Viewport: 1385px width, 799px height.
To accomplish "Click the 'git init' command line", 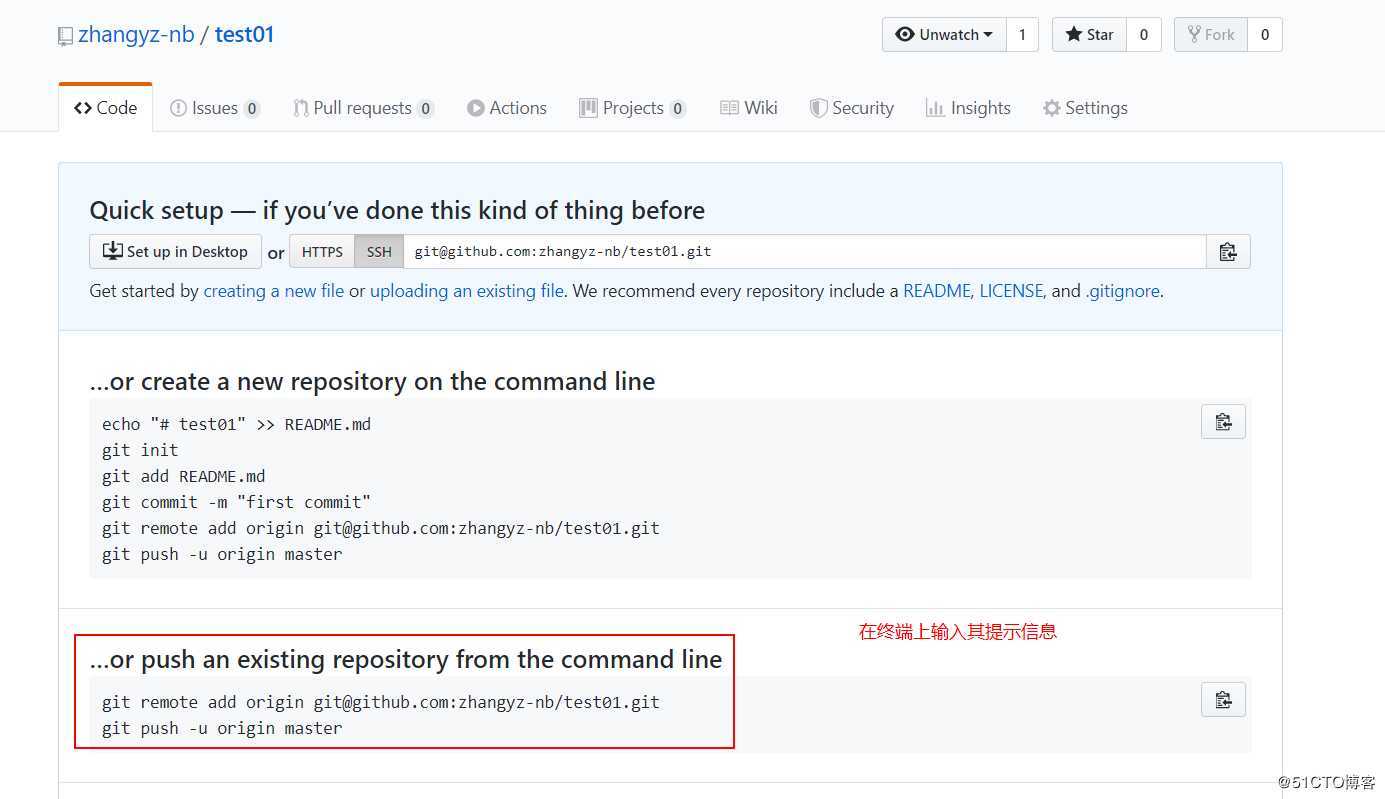I will [140, 450].
